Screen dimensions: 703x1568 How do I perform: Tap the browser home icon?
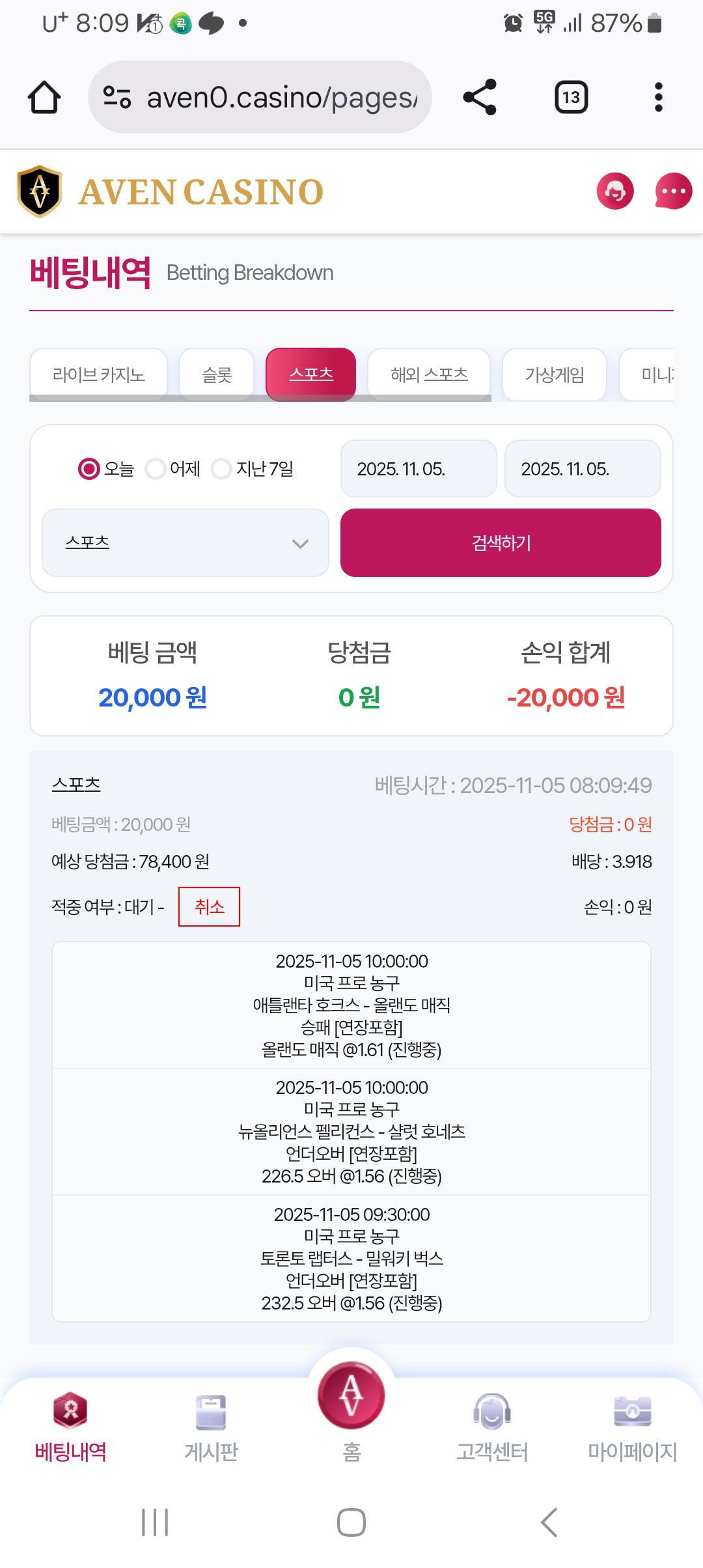(x=44, y=98)
